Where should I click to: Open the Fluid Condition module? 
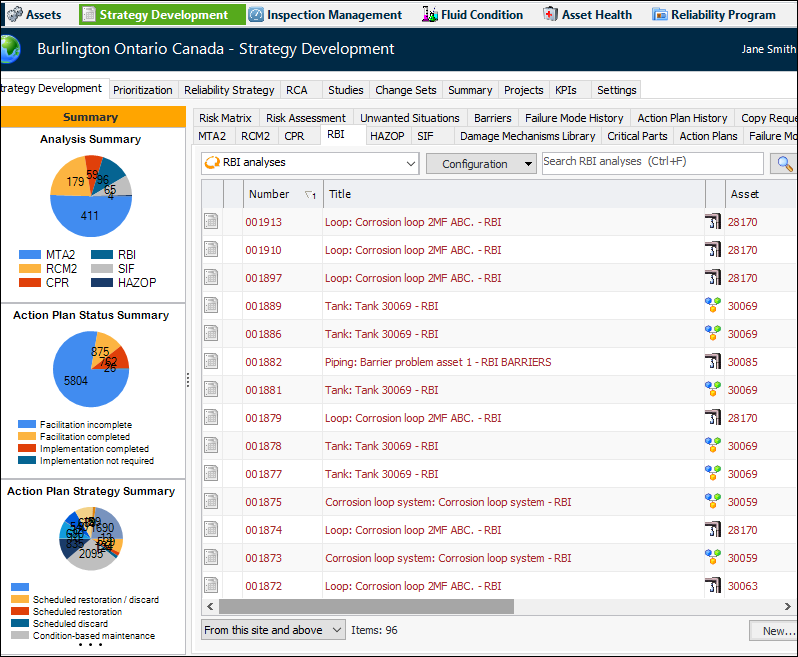473,15
